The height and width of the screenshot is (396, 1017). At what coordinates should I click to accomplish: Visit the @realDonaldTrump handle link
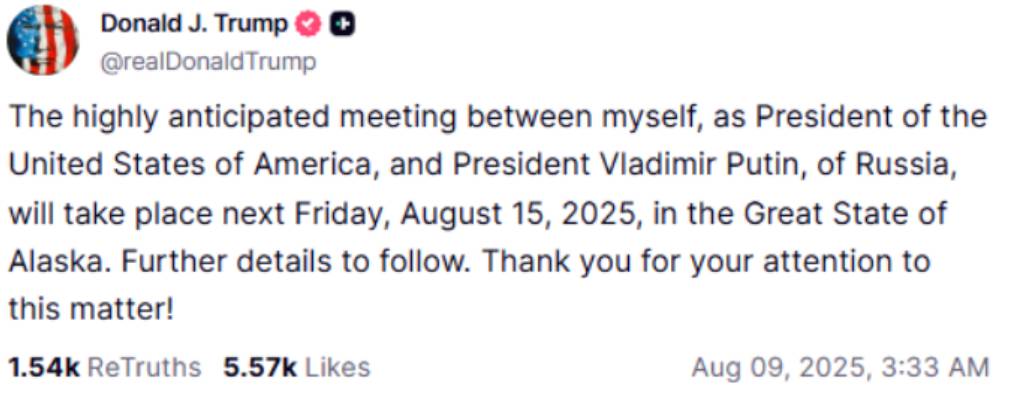pyautogui.click(x=208, y=62)
